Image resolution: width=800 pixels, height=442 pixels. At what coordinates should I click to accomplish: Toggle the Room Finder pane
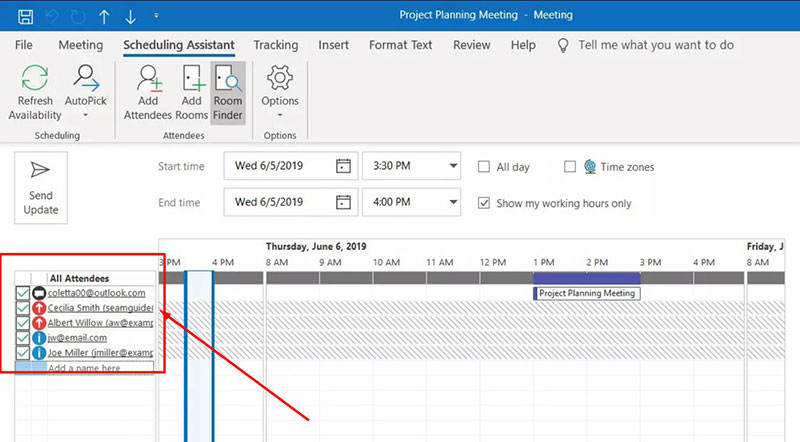(x=228, y=92)
